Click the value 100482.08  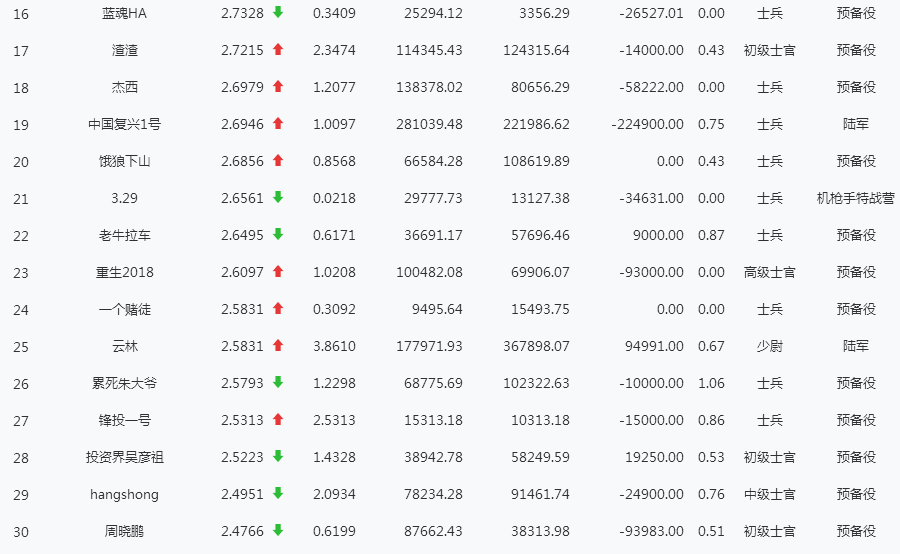[429, 272]
